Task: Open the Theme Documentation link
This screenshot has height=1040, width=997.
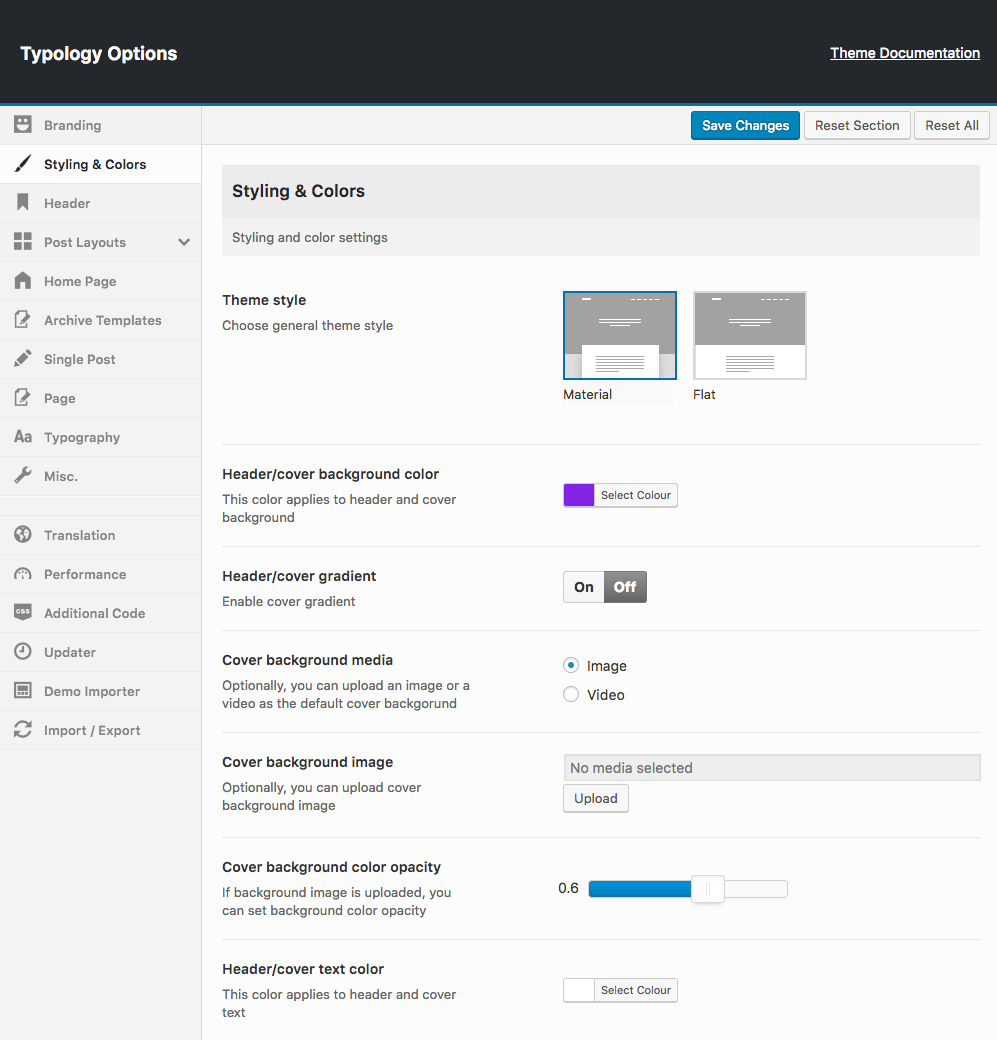Action: (904, 53)
